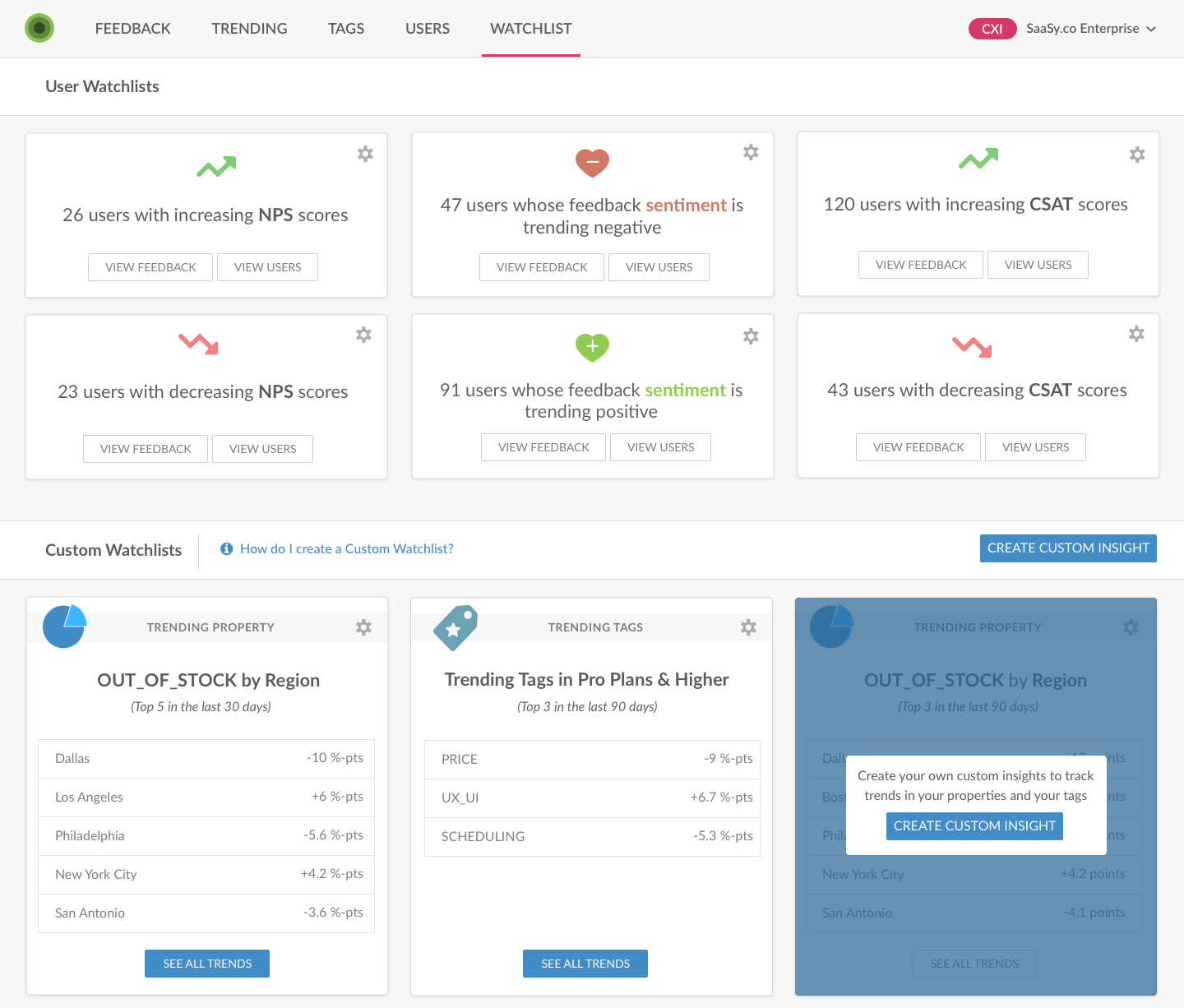Click CREATE CUSTOM INSIGHT in Custom Watchlists header

pos(1068,548)
